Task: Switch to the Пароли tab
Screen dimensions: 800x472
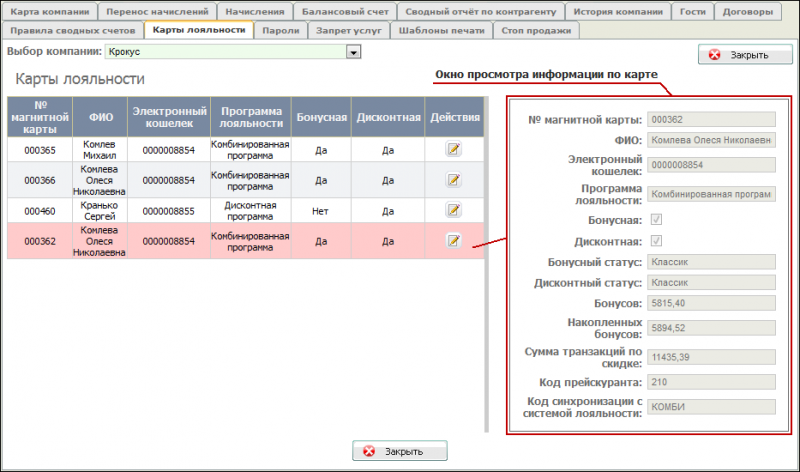Action: click(x=280, y=30)
